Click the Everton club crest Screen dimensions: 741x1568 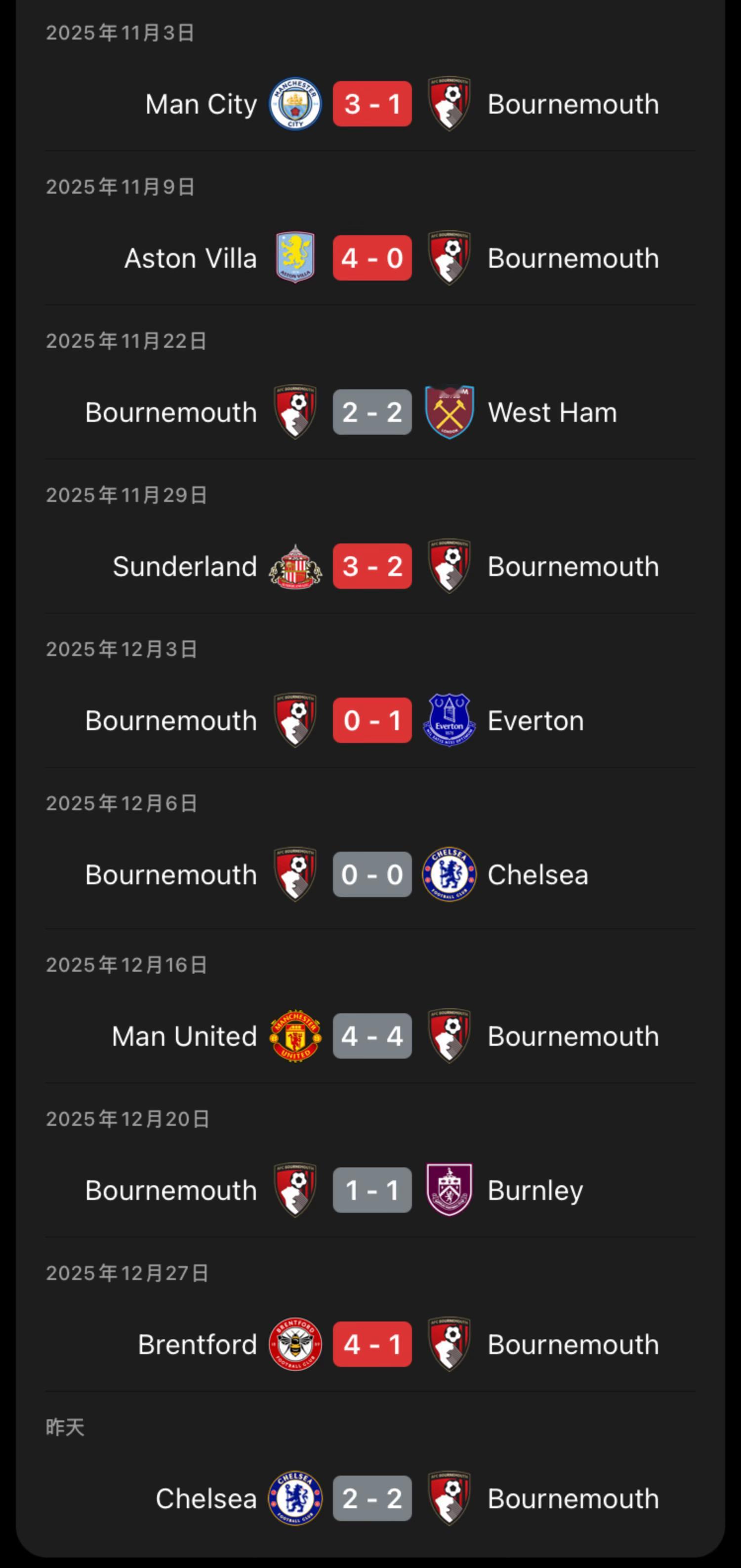tap(450, 720)
